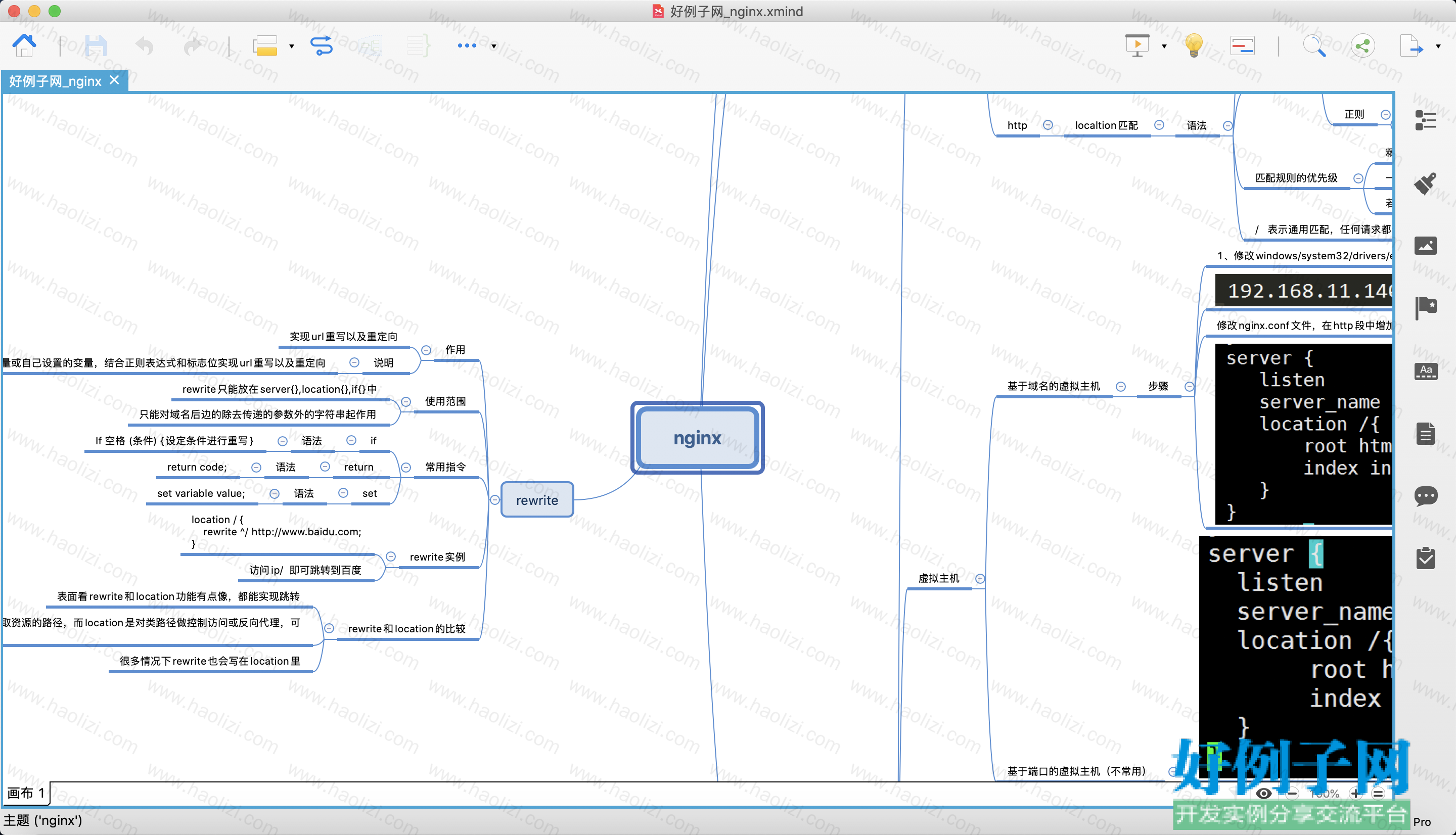1456x835 pixels.
Task: Select the 192.168.11.14 image in the map
Action: tap(1303, 291)
